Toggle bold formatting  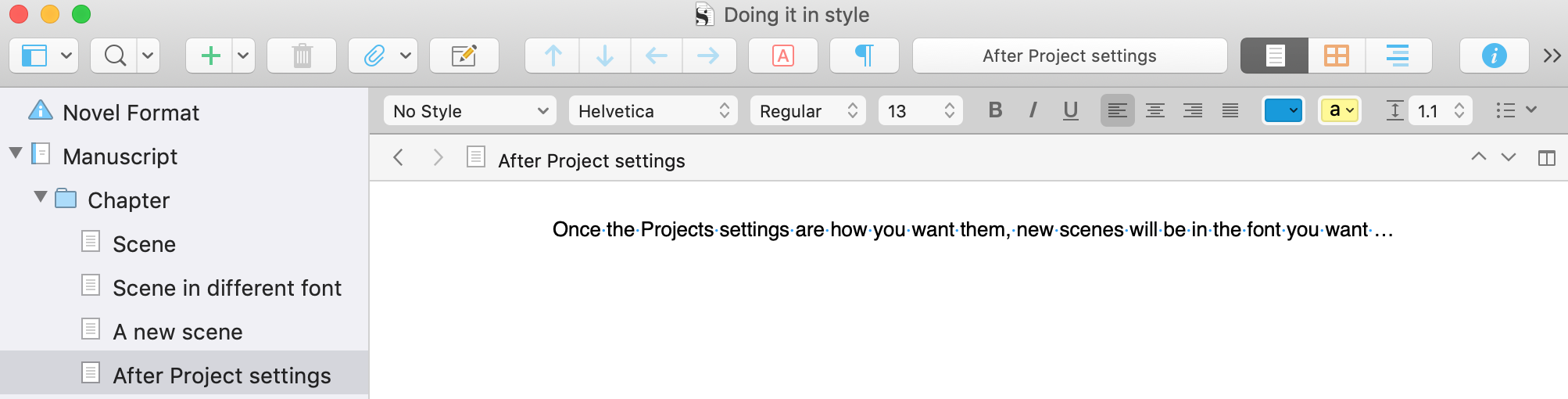pyautogui.click(x=995, y=110)
